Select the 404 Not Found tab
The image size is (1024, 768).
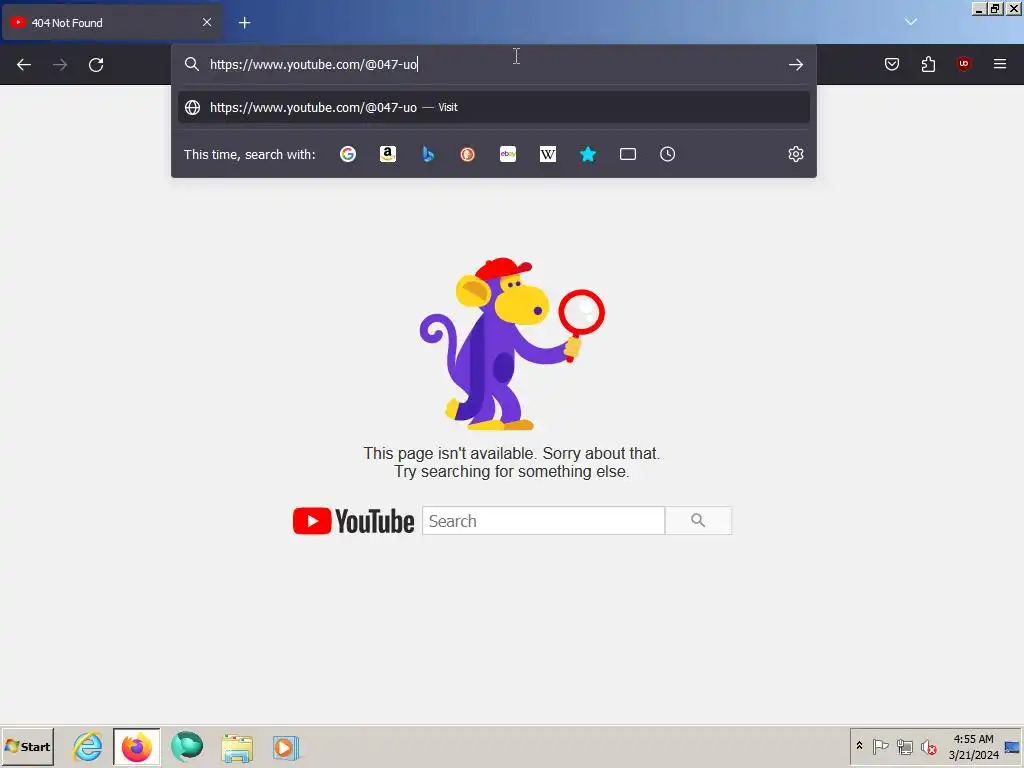112,23
